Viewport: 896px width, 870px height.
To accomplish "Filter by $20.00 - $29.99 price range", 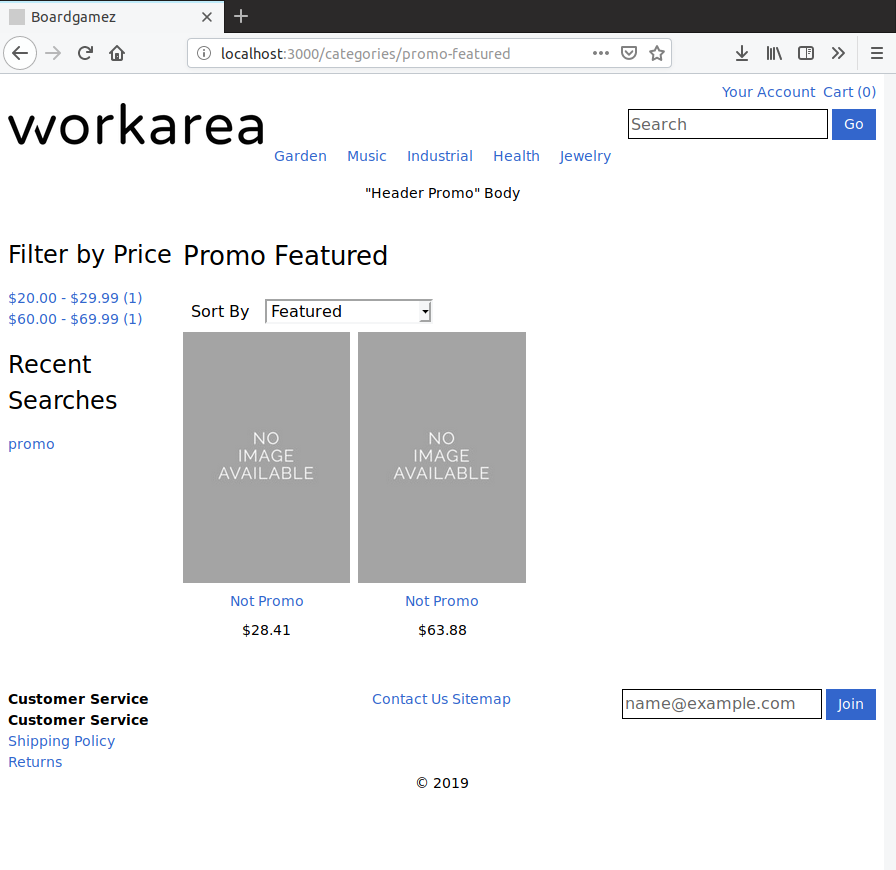I will coord(75,298).
